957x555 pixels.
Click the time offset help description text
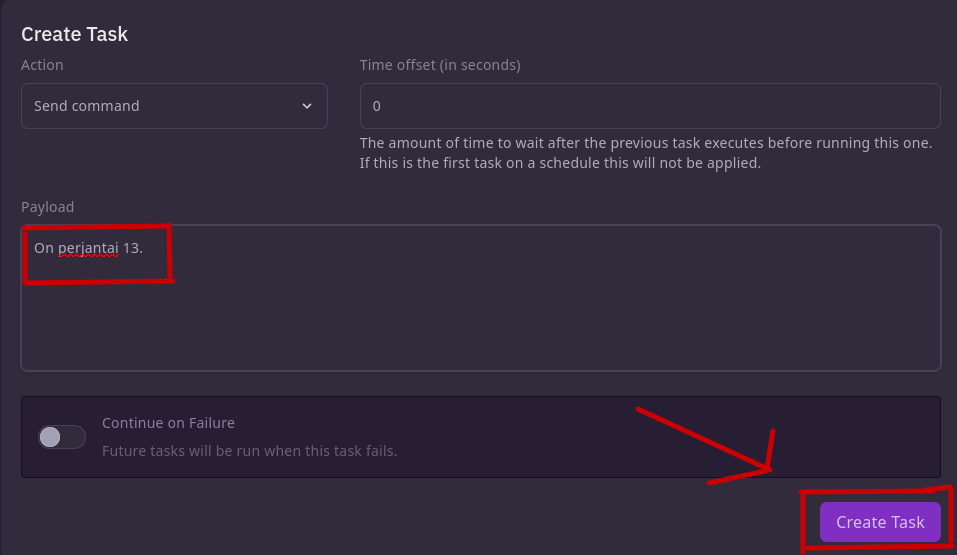tap(646, 152)
